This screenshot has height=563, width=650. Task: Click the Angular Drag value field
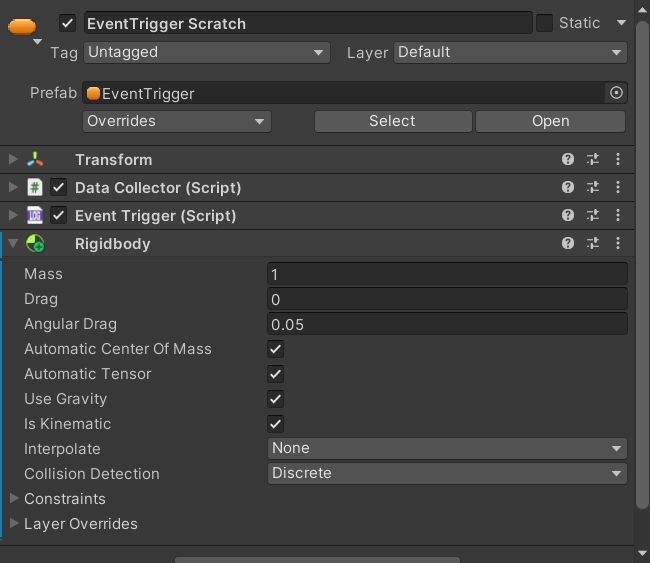[447, 324]
